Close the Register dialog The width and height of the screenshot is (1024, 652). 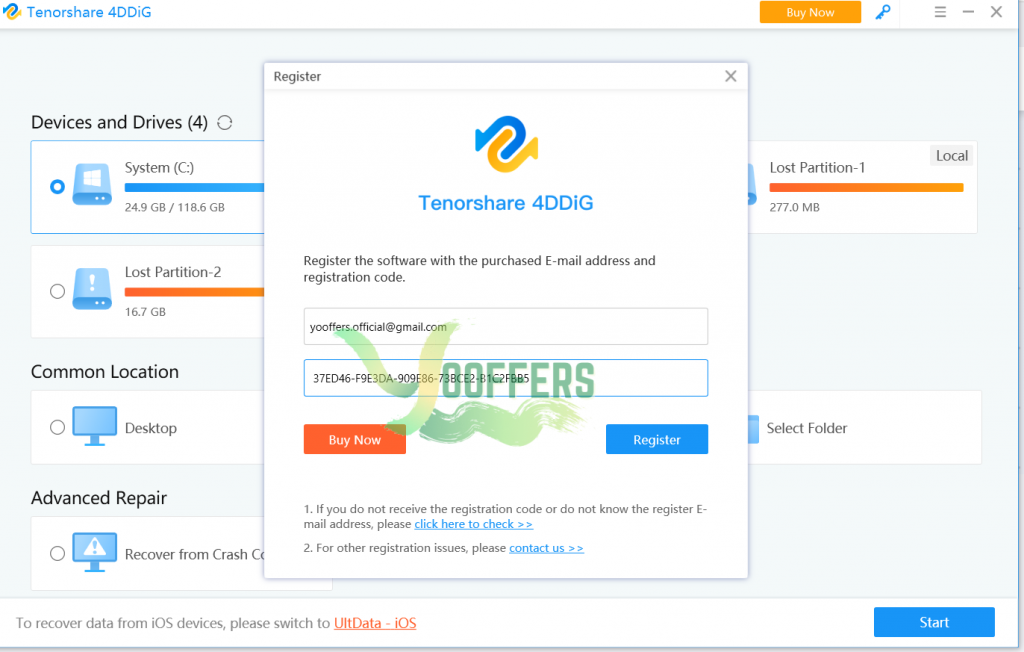point(731,76)
